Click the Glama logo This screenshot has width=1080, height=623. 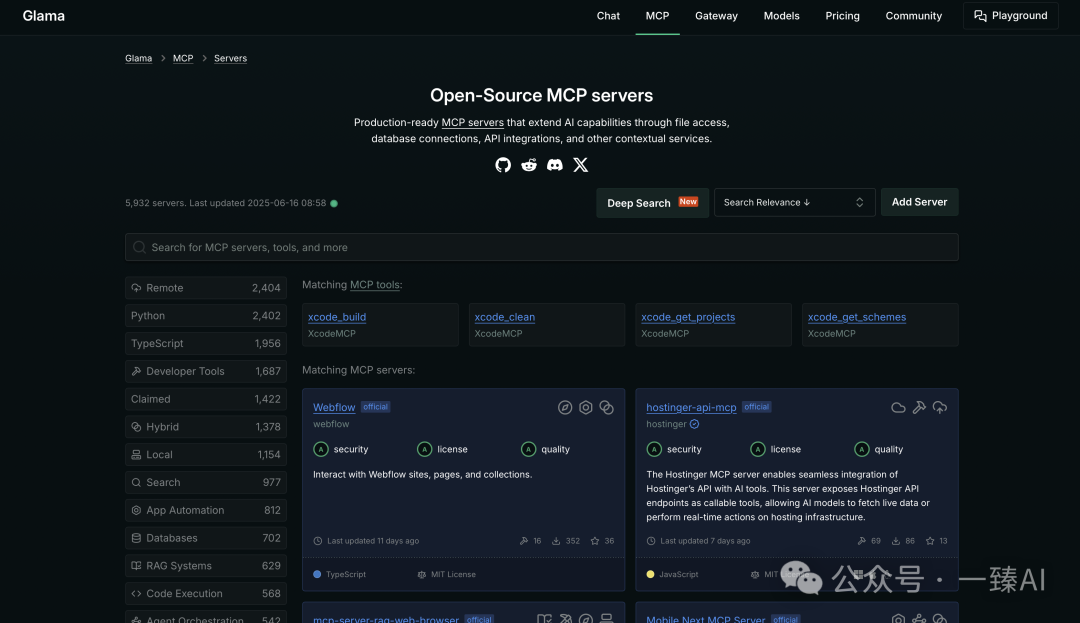tap(43, 16)
